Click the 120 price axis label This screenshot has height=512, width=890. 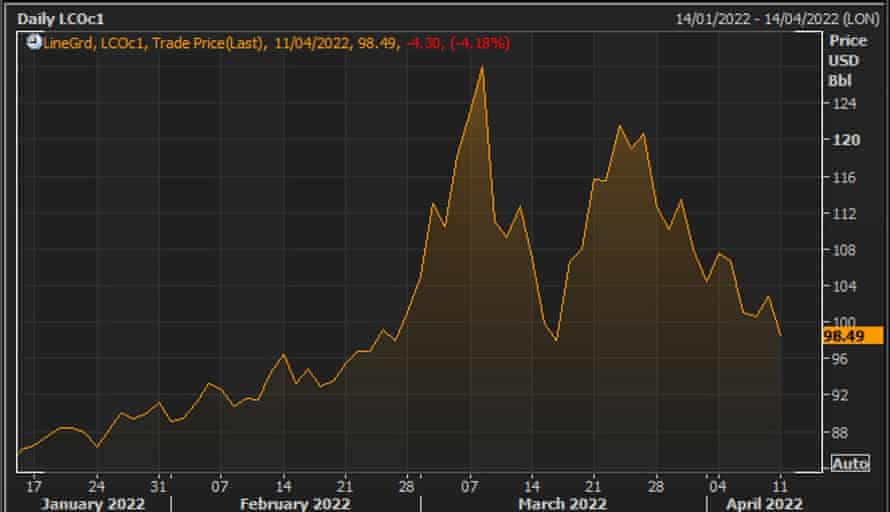(846, 140)
